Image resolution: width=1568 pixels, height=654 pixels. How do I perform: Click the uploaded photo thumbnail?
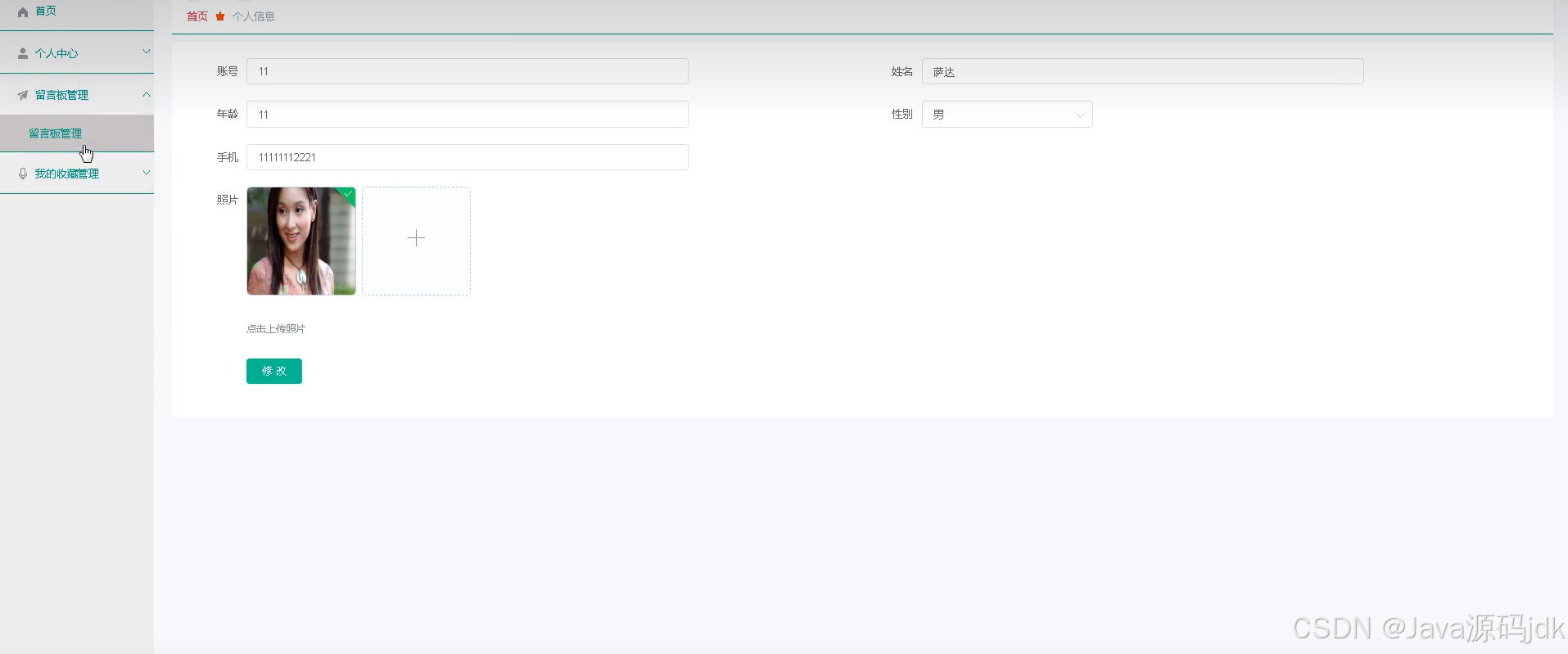(x=301, y=241)
